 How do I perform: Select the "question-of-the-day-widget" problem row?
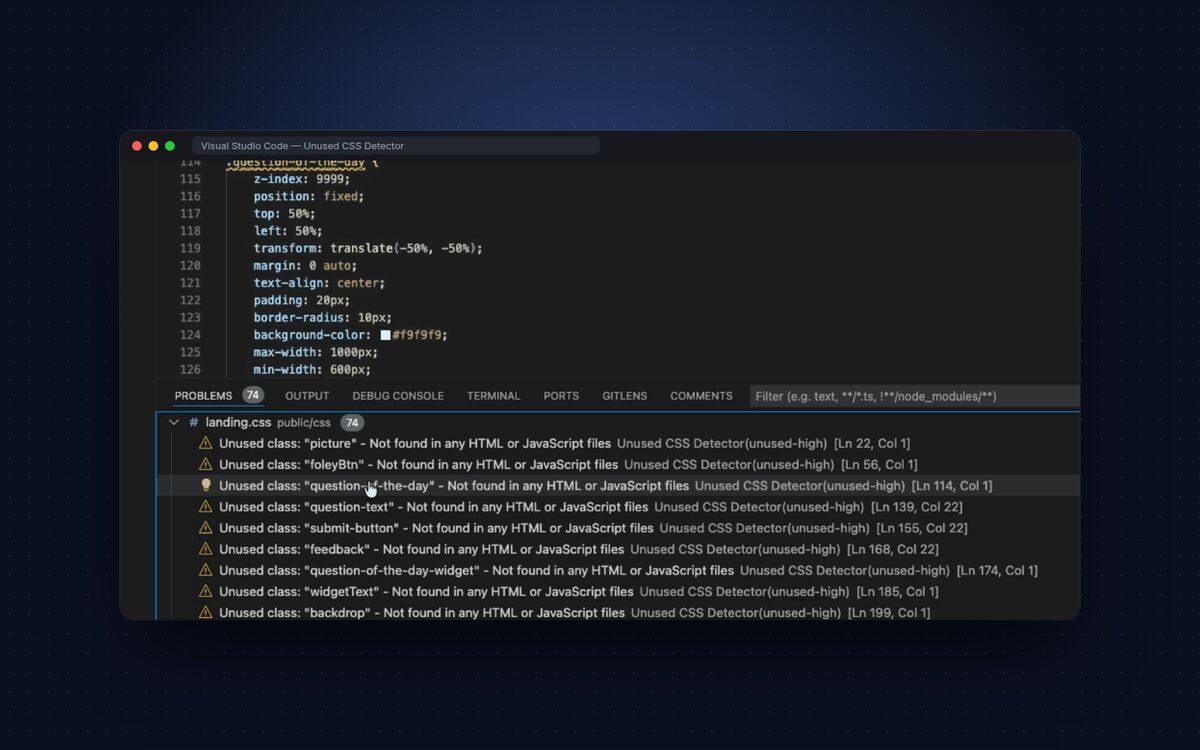(x=618, y=570)
